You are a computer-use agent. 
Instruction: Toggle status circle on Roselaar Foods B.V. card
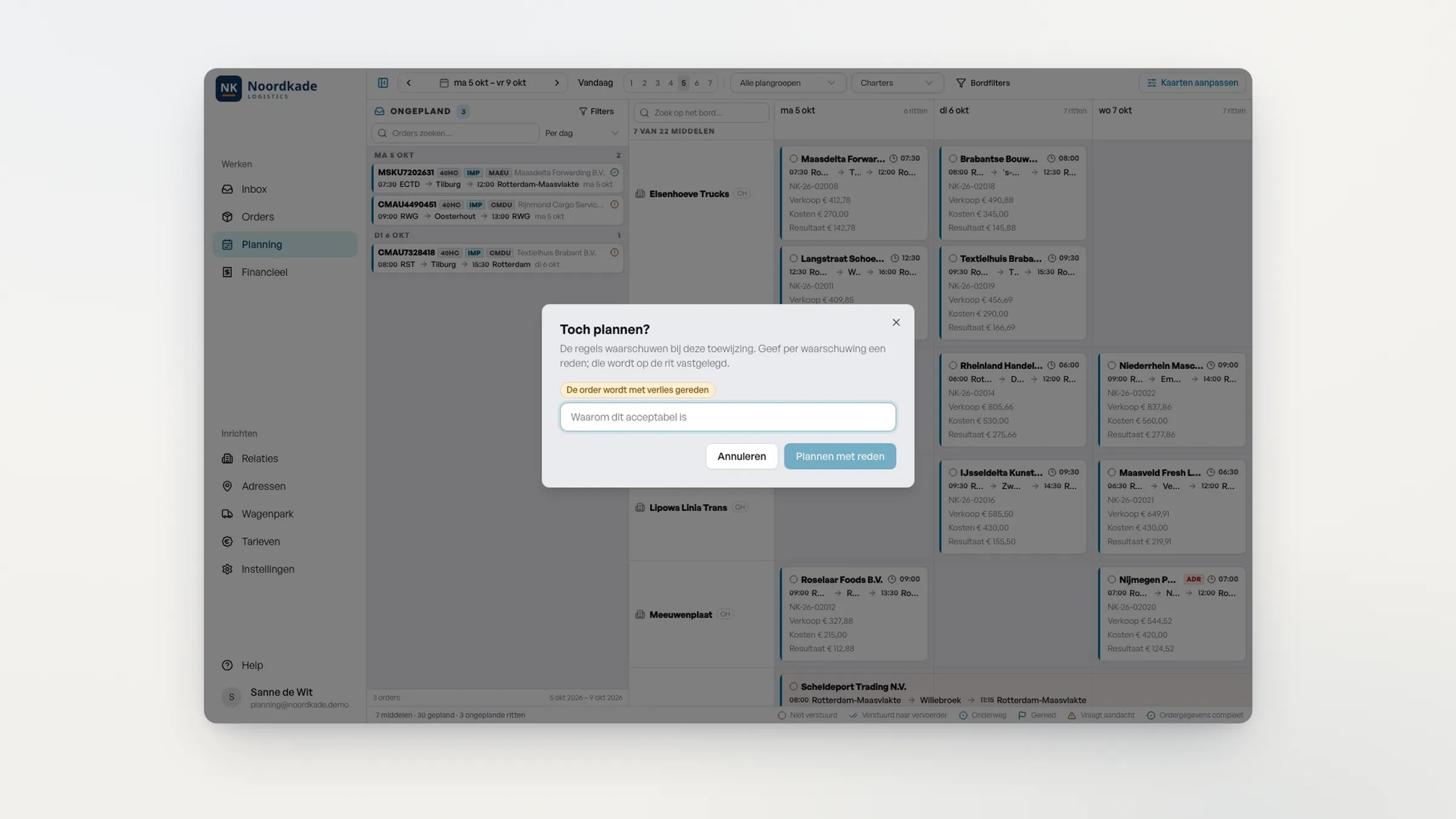793,580
